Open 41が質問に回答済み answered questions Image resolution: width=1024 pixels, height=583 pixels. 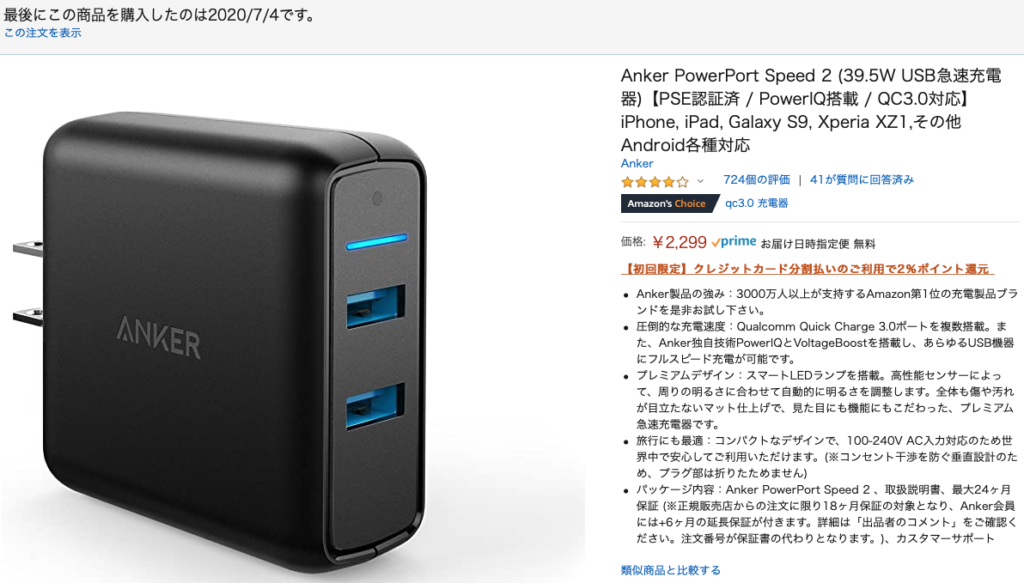tap(861, 180)
